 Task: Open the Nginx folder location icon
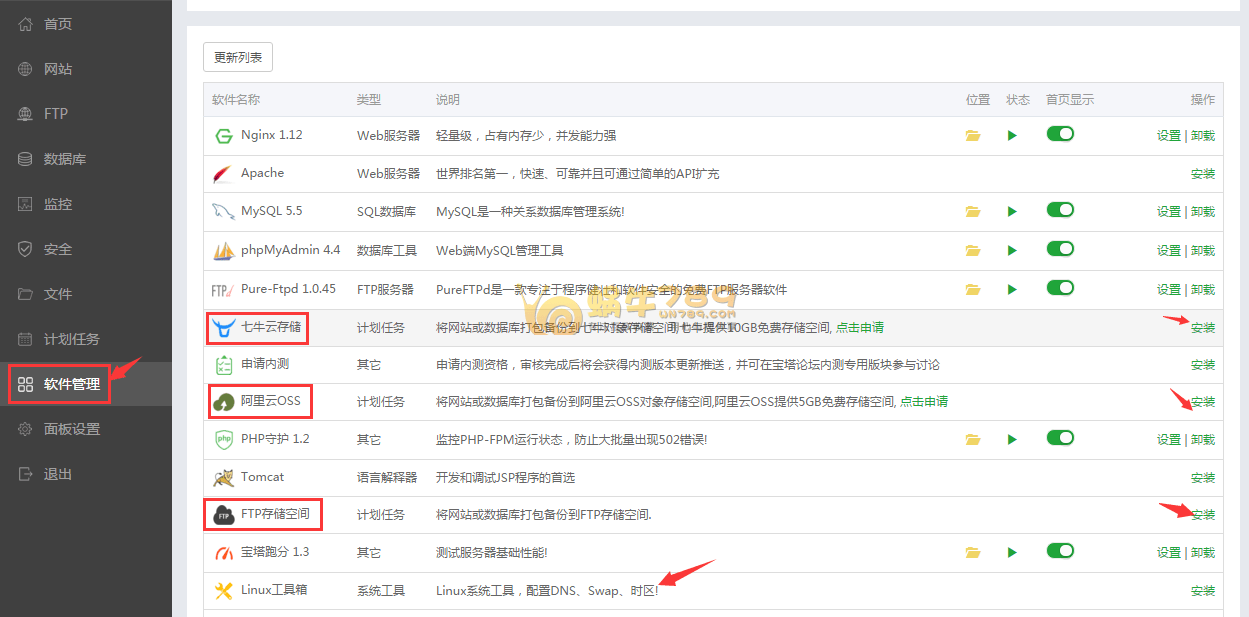972,136
